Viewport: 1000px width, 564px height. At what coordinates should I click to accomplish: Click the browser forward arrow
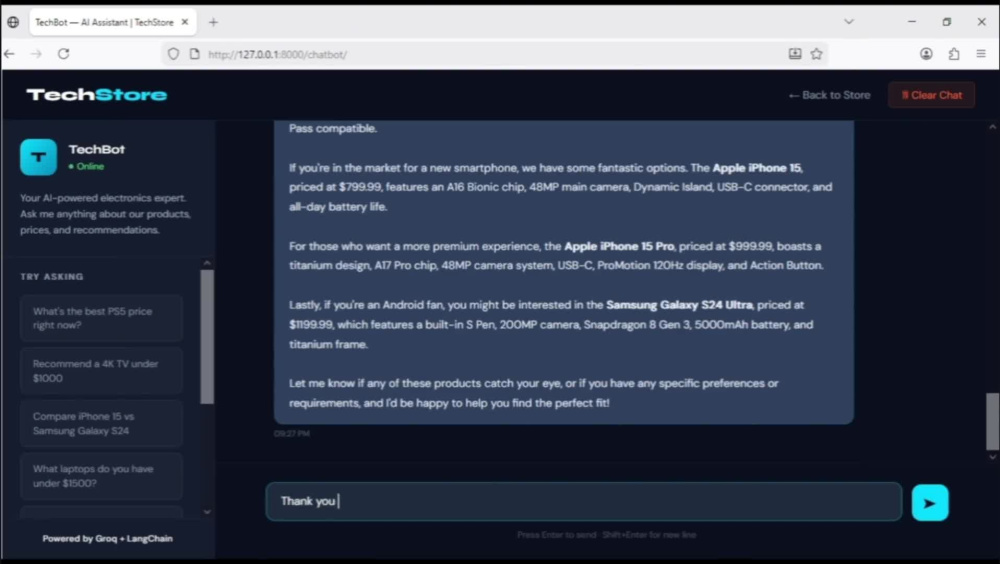point(36,54)
